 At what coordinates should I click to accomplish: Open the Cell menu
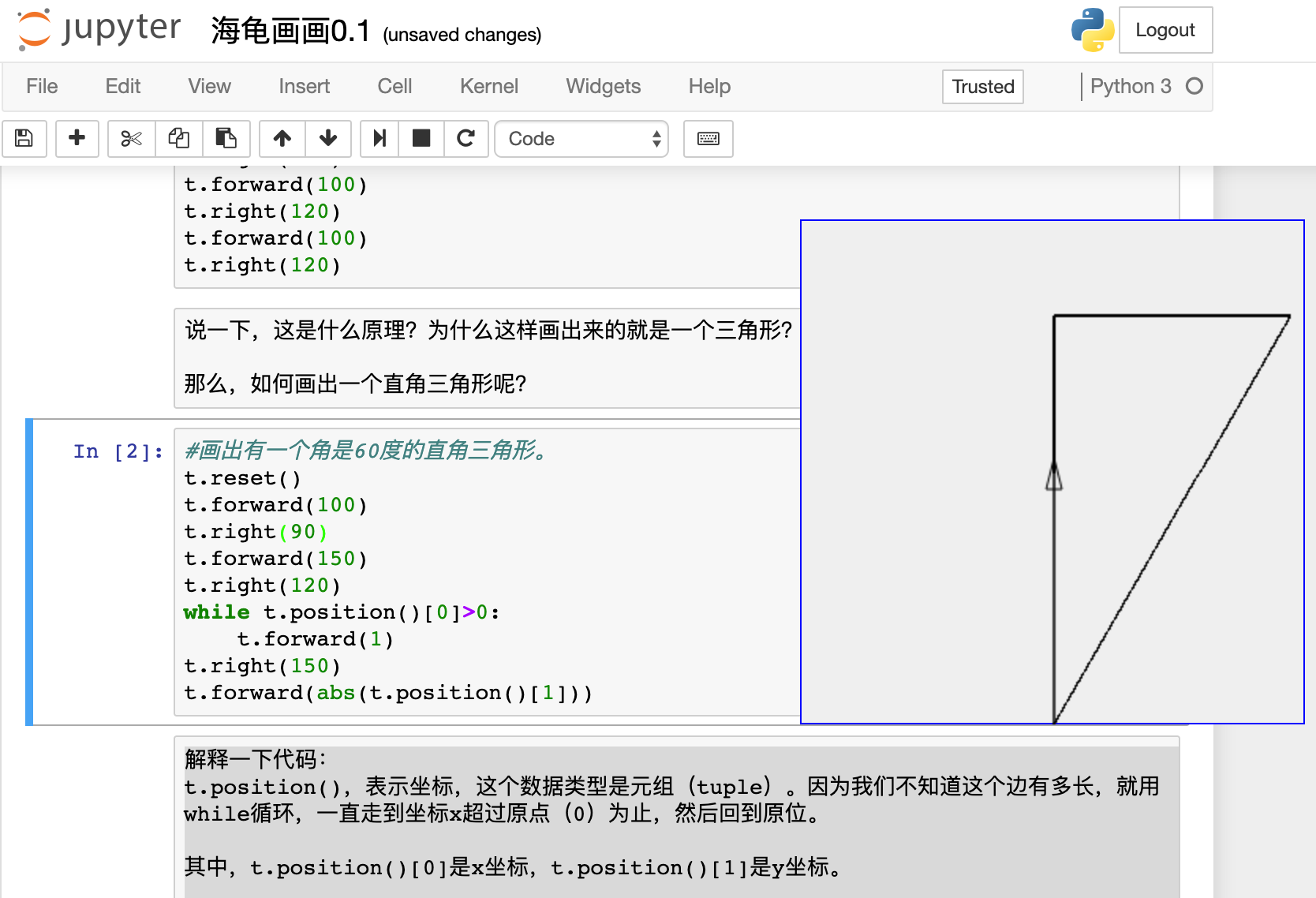(394, 86)
